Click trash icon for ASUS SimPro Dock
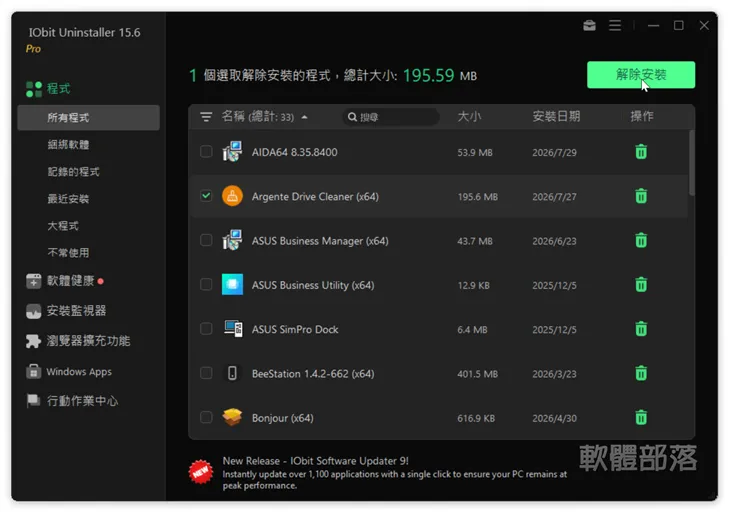This screenshot has height=512, width=729. tap(641, 329)
